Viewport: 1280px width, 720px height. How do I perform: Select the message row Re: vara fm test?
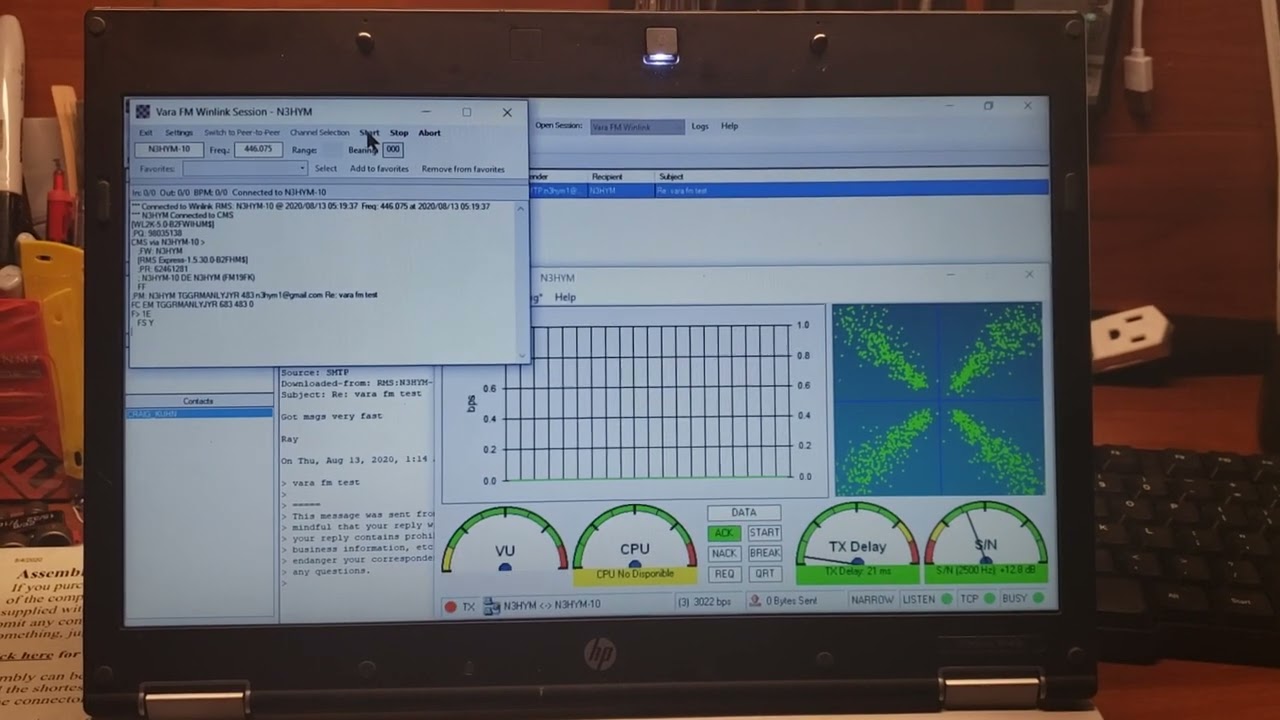coord(788,190)
